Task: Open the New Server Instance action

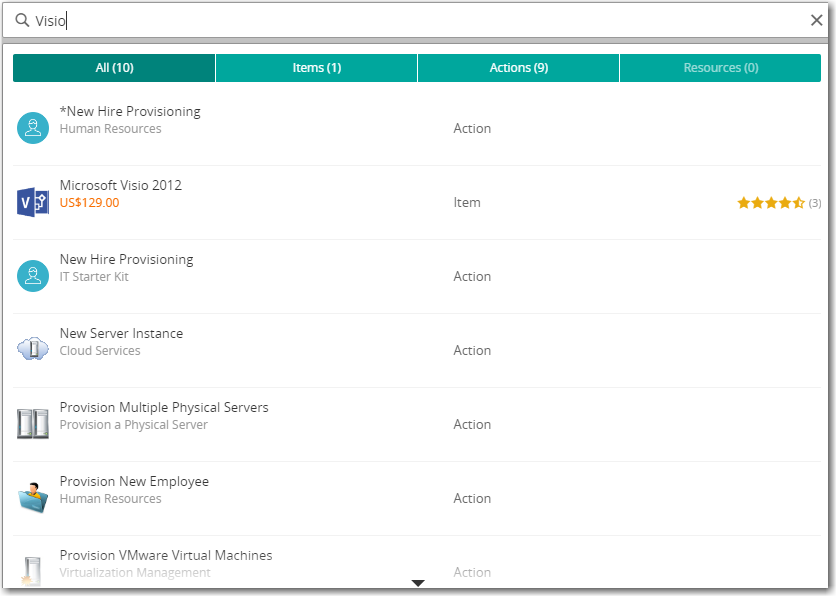Action: 121,333
